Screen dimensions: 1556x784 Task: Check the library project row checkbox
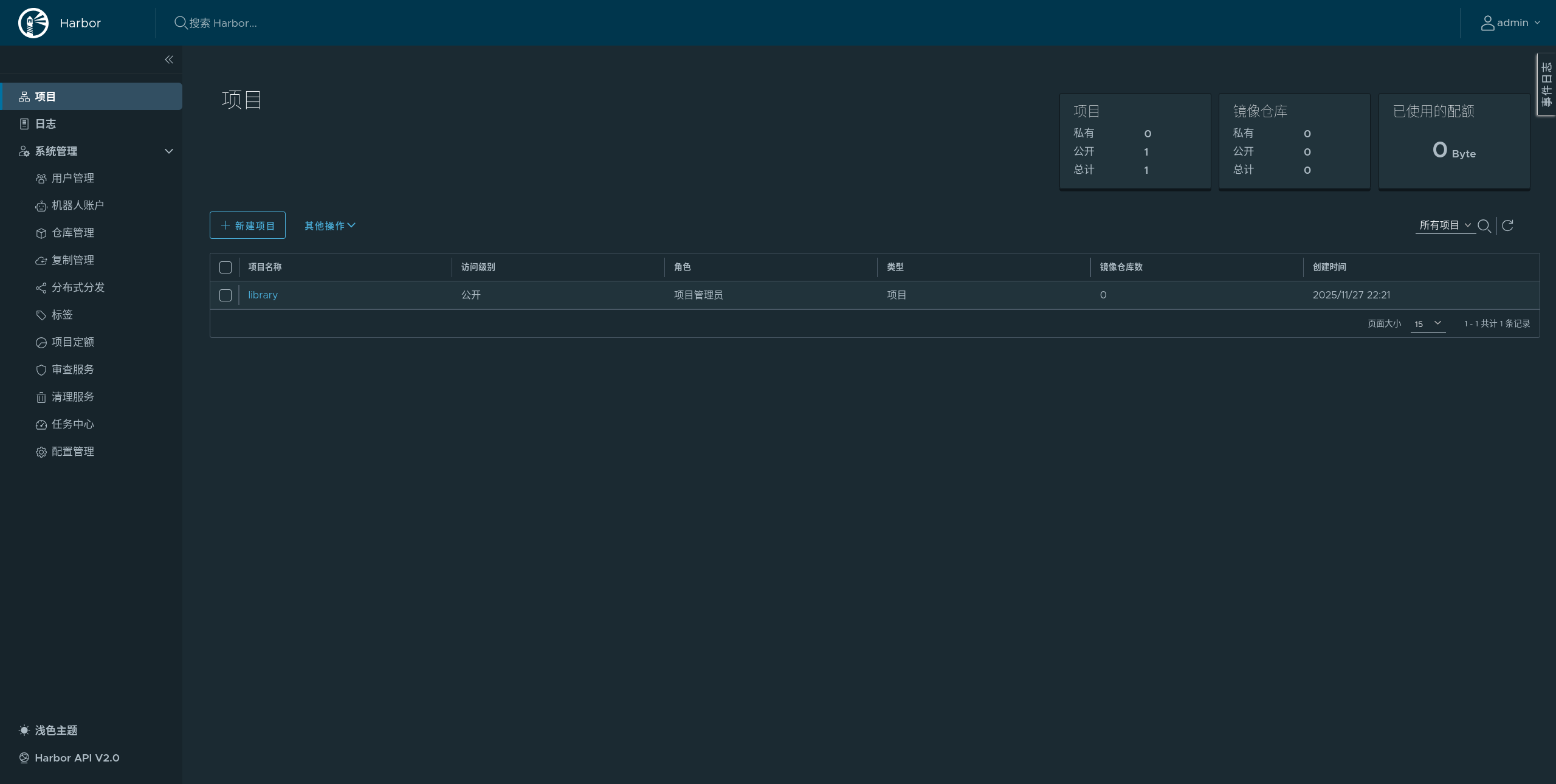click(x=225, y=295)
